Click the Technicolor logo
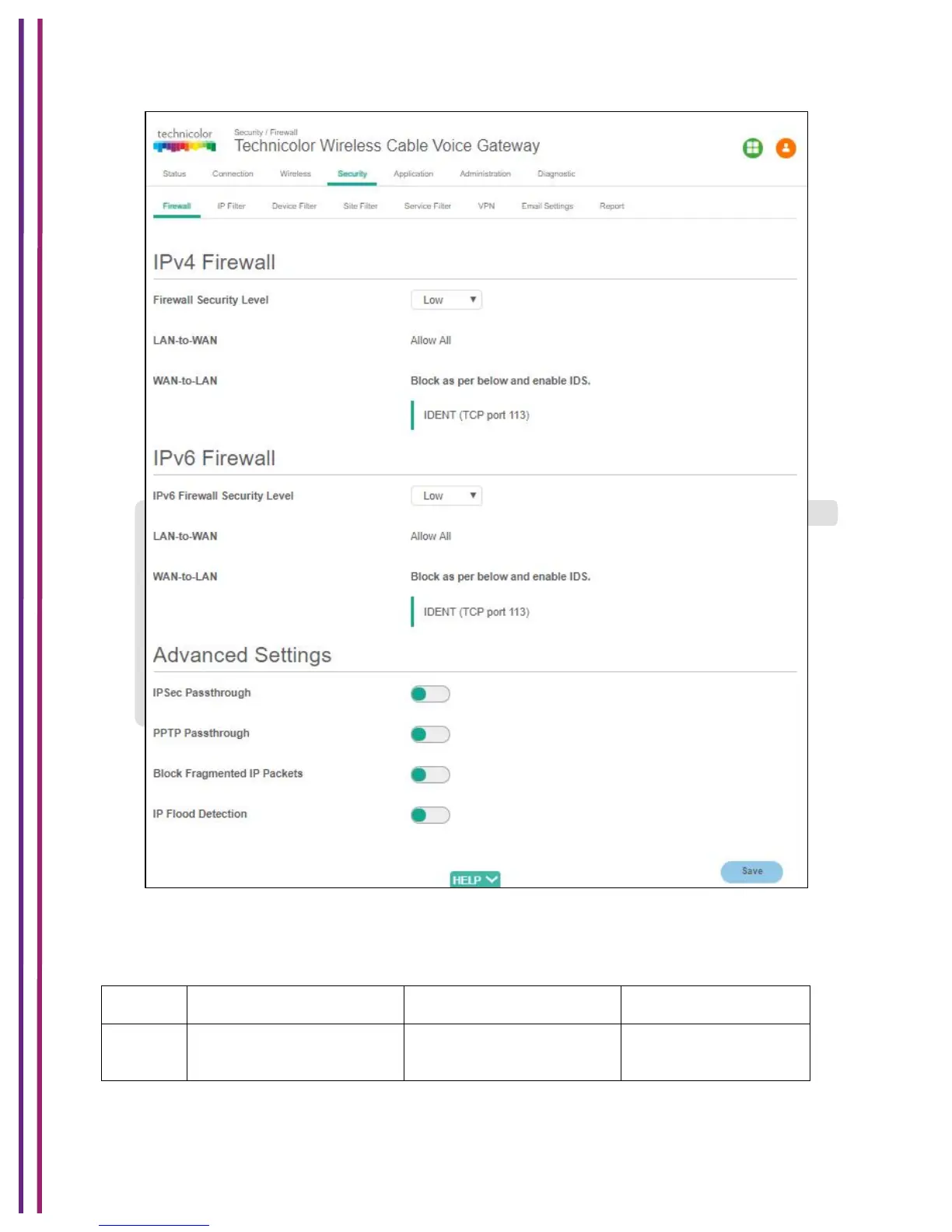 [185, 140]
